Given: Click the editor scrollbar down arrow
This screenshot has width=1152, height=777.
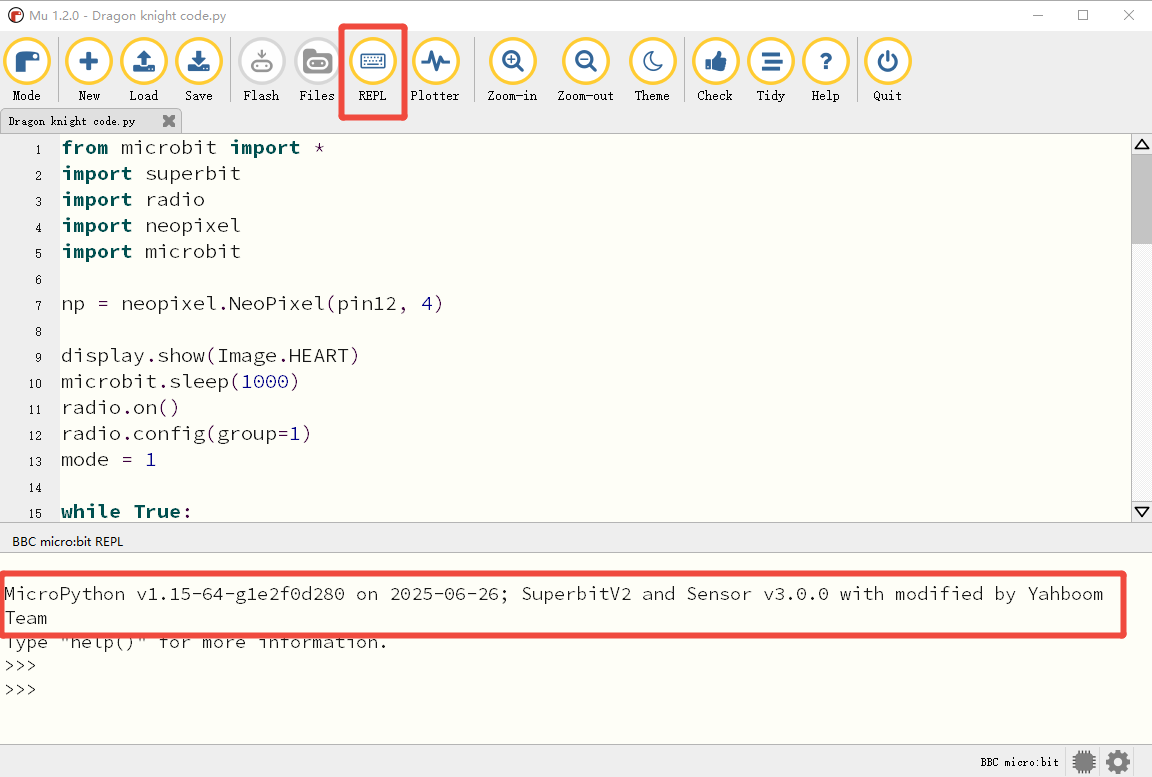Looking at the screenshot, I should tap(1142, 511).
